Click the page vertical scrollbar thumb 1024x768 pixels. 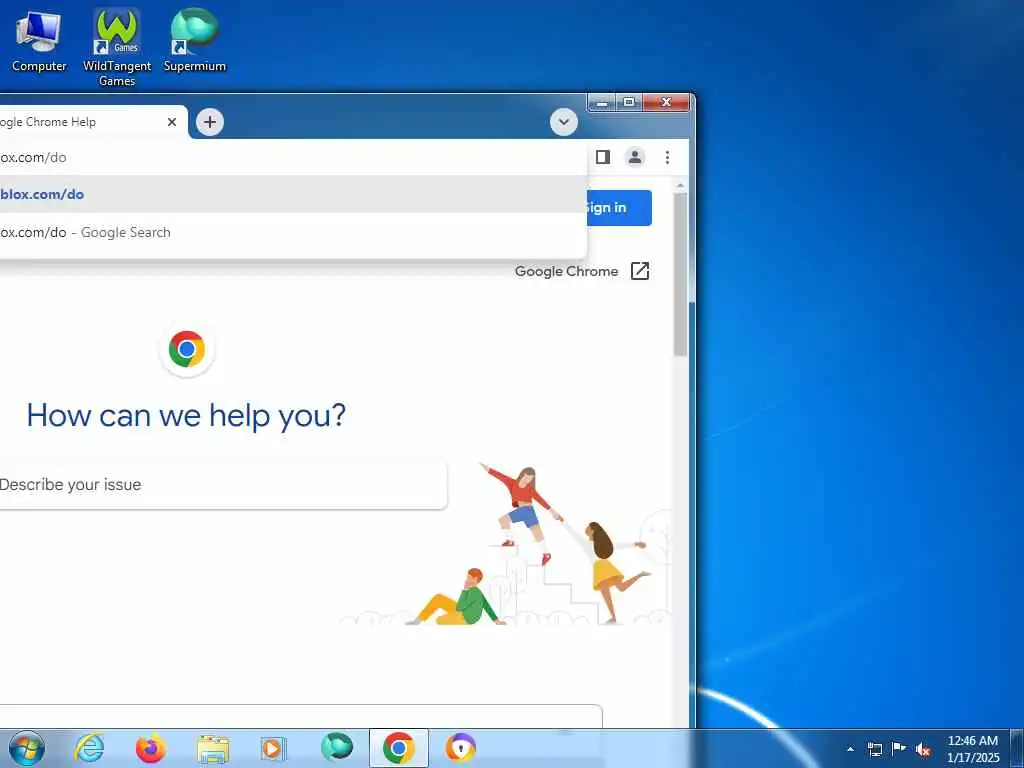tap(680, 274)
